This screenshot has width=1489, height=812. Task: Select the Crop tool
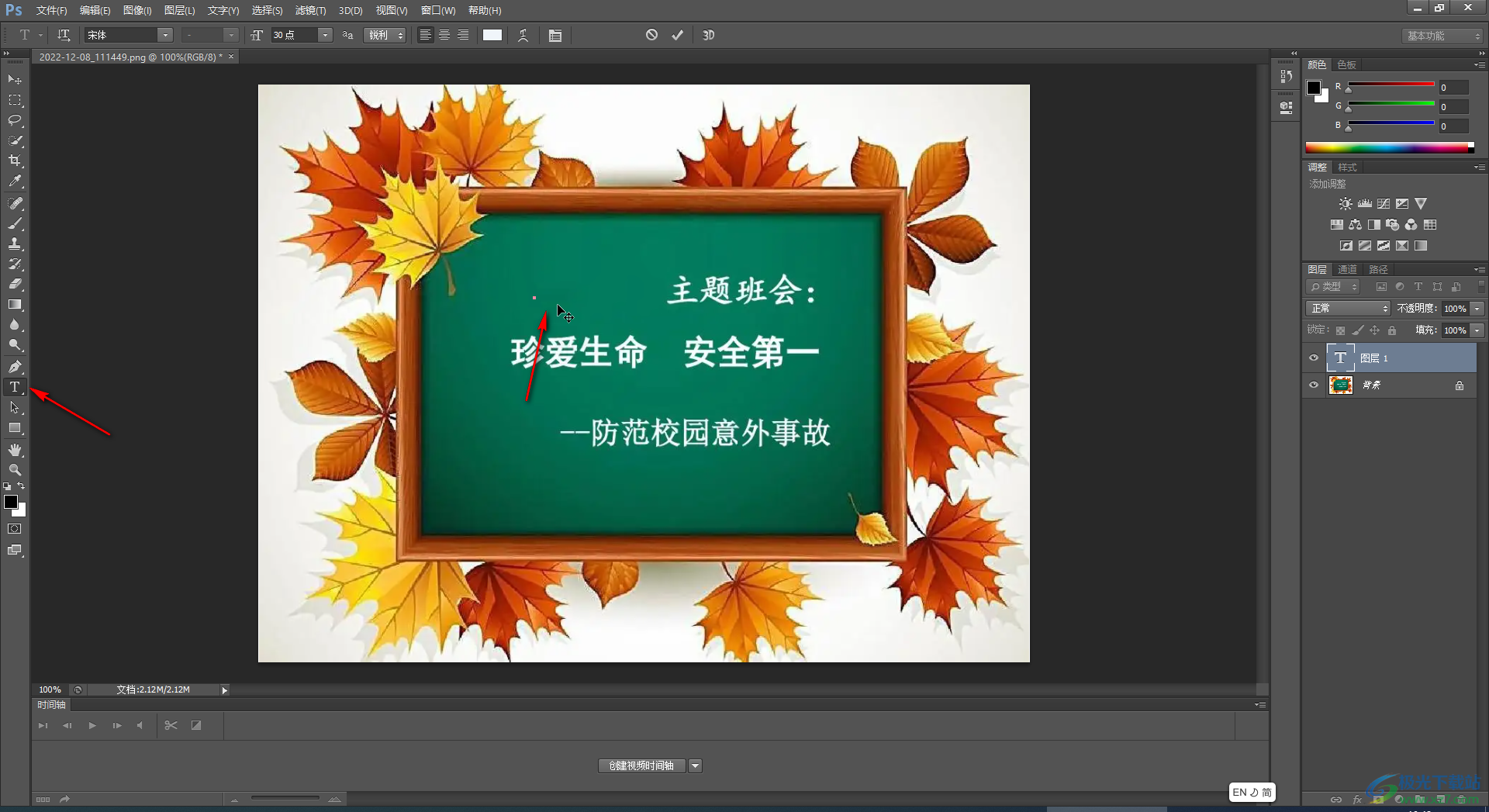click(15, 161)
